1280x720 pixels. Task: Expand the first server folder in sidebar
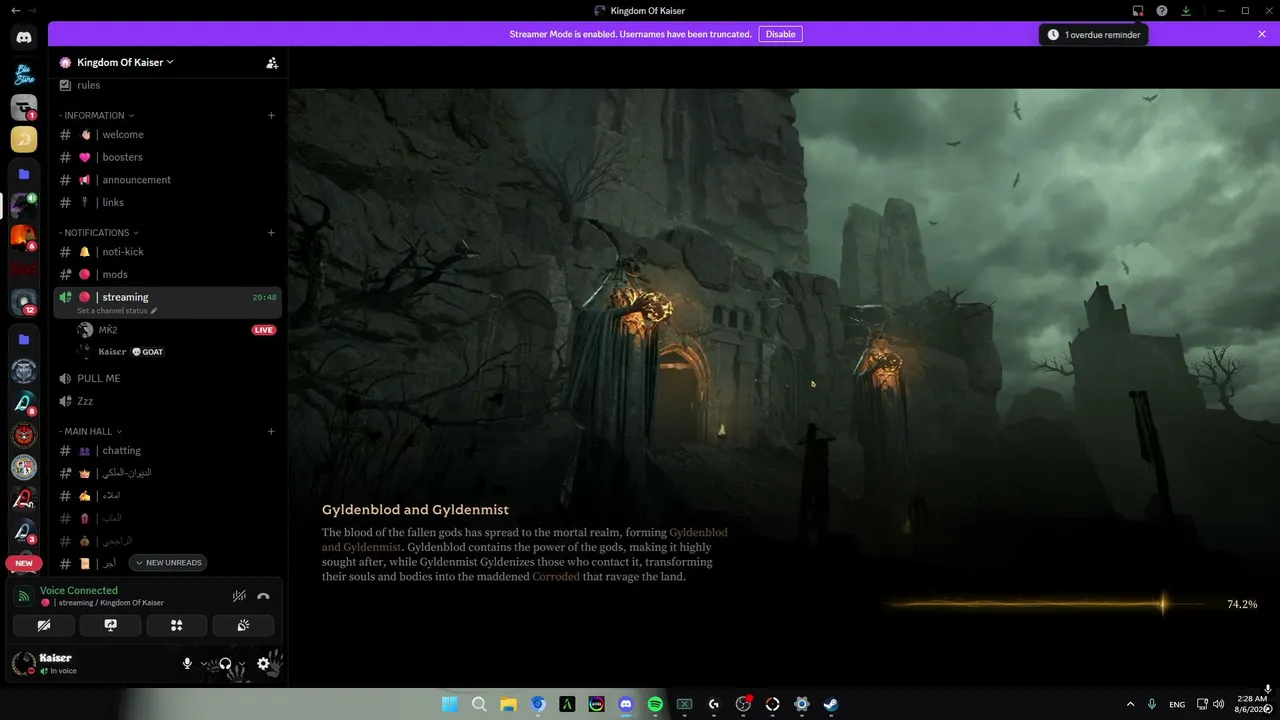point(24,174)
